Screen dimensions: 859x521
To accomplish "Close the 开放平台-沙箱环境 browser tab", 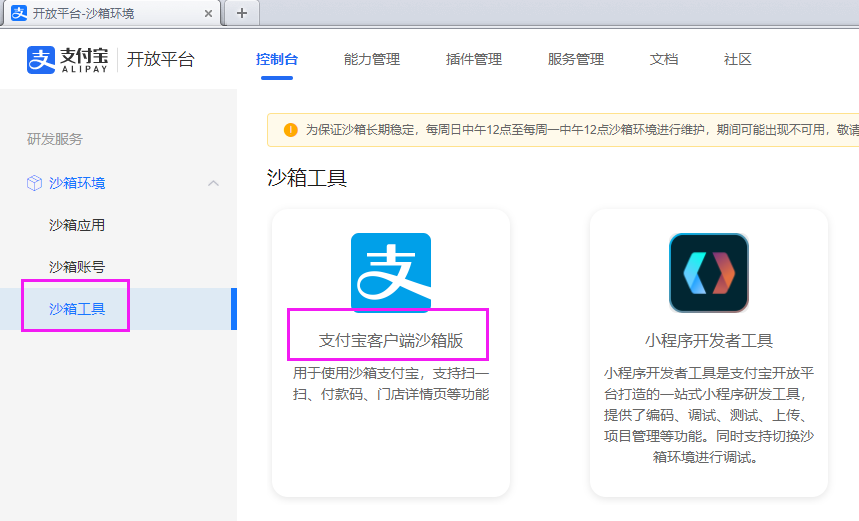I will point(208,14).
